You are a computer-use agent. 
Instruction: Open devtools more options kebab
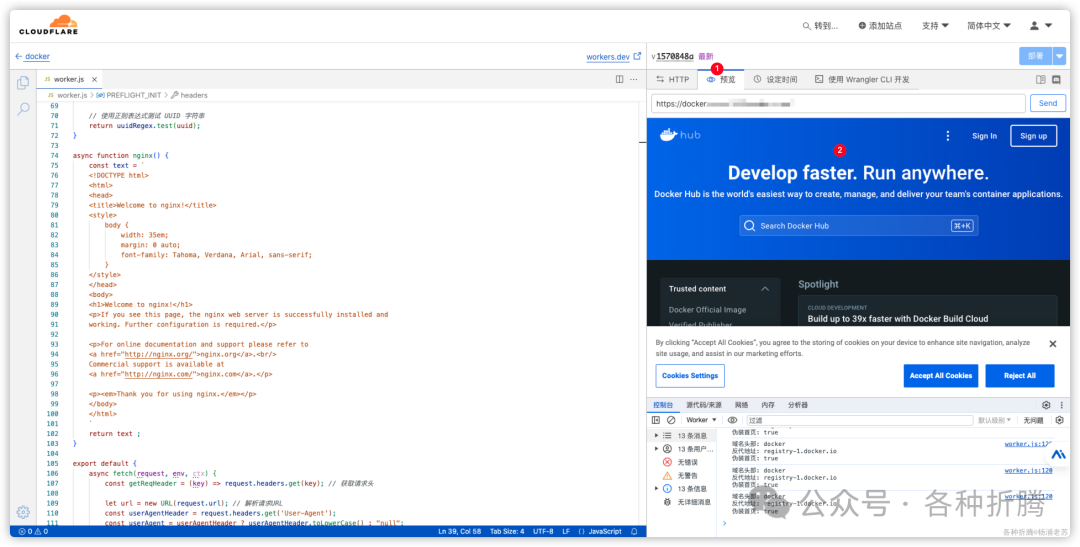(x=1061, y=405)
